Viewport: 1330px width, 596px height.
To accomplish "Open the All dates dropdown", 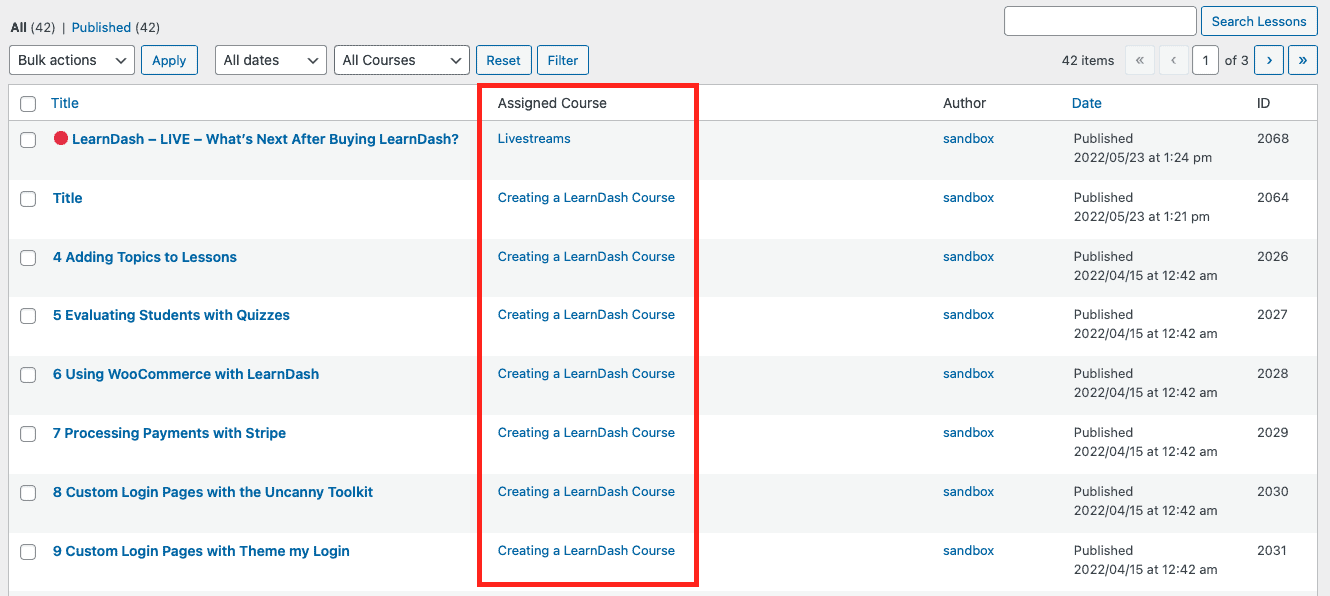I will (x=271, y=60).
